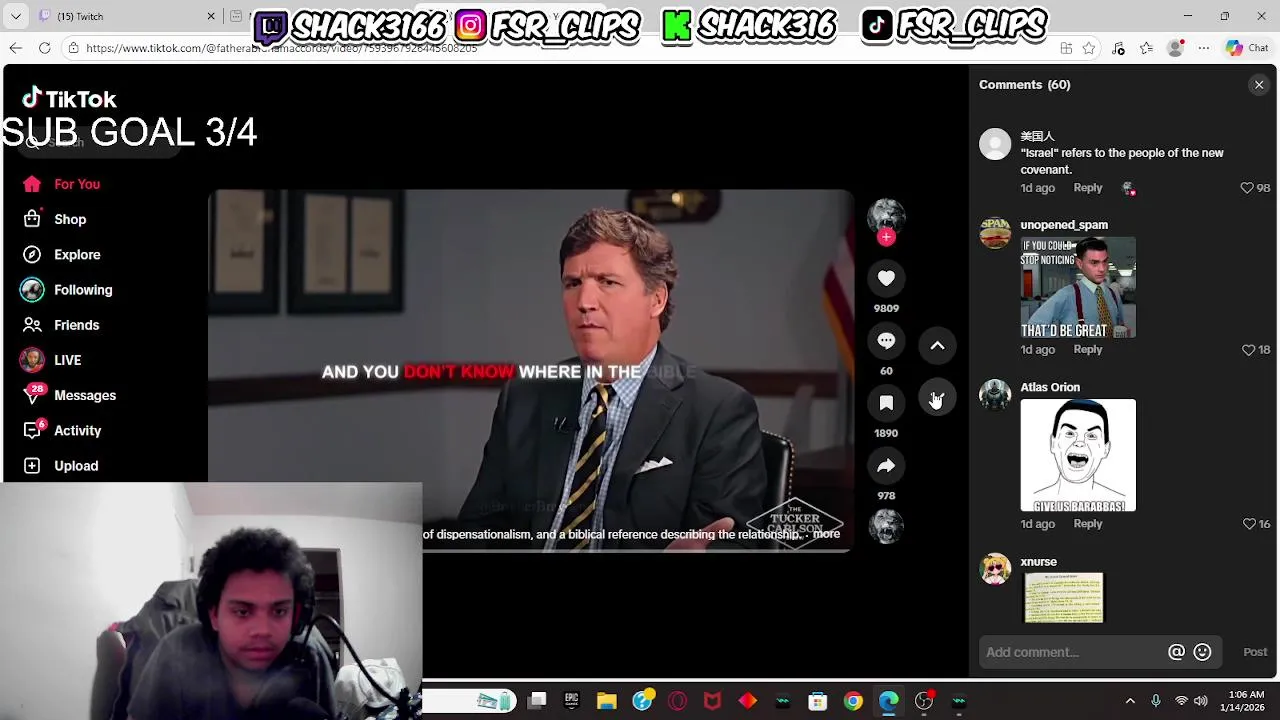Like Atlas Orion's comment with 16 likes
Viewport: 1280px width, 720px height.
click(x=1249, y=524)
